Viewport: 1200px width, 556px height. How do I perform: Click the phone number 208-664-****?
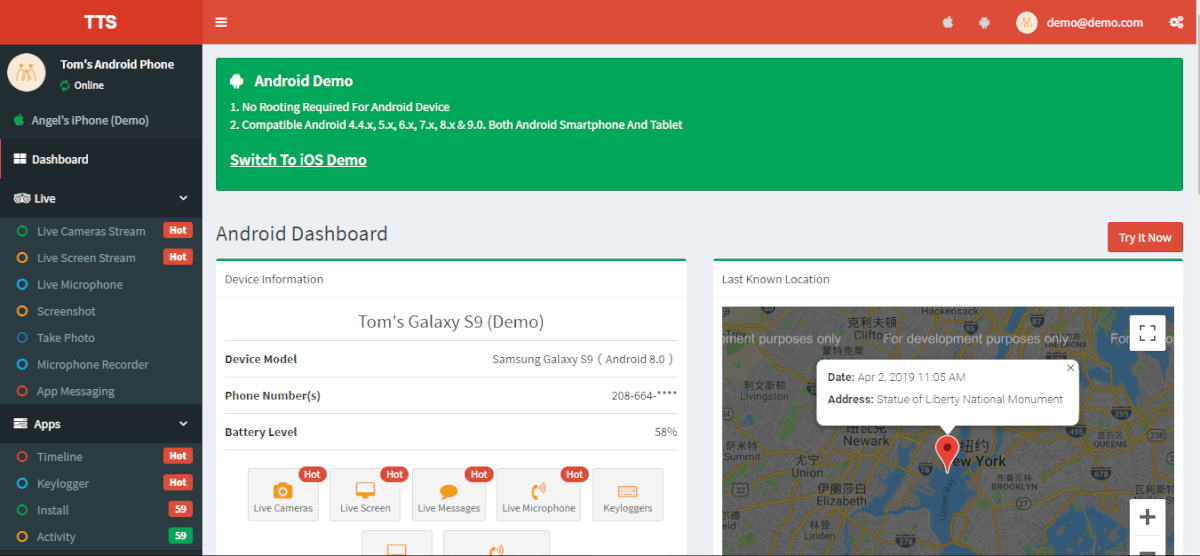tap(644, 395)
